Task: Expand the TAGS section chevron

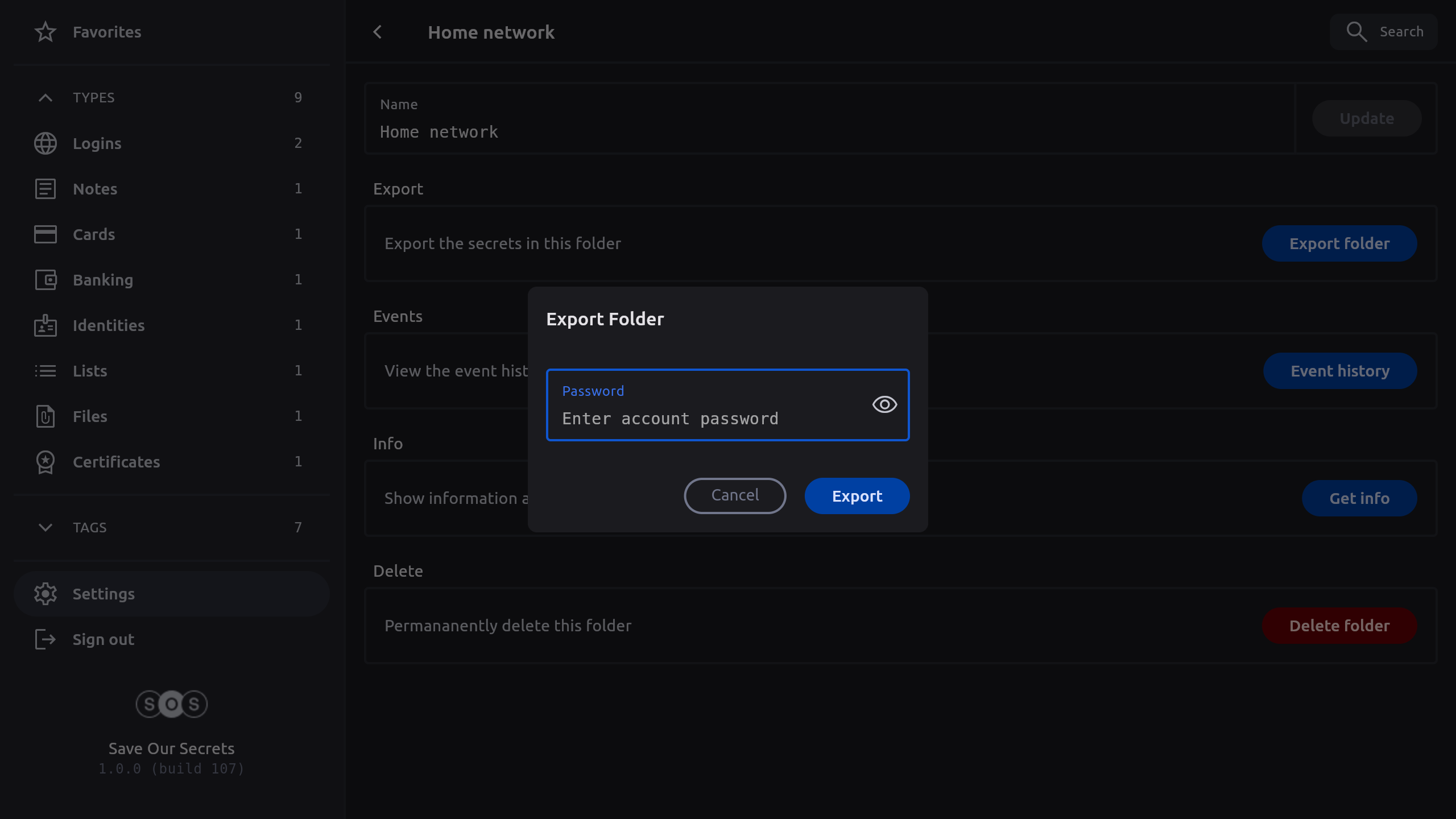Action: [45, 528]
